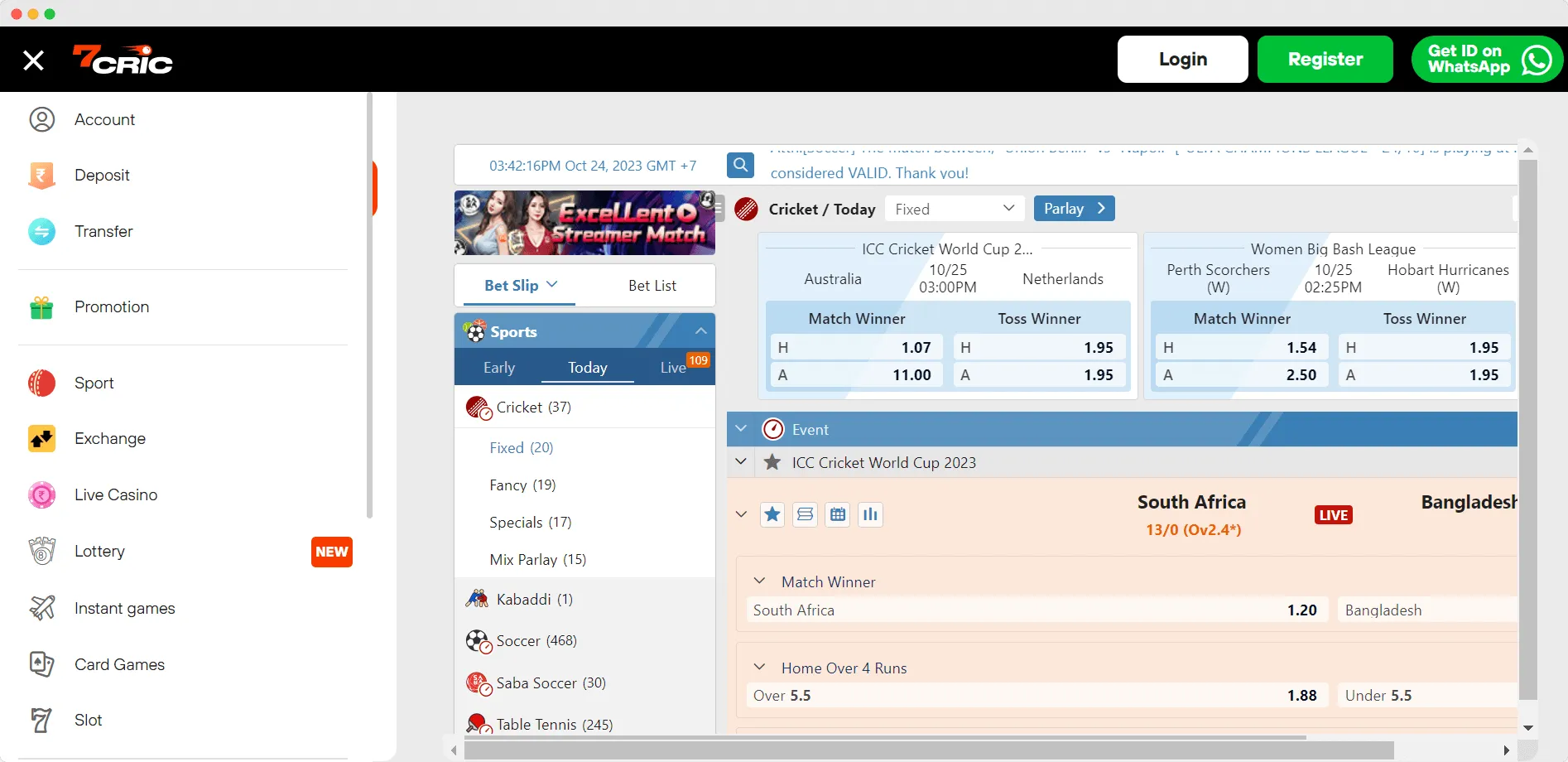Click the Card Games icon
This screenshot has width=1568, height=762.
[41, 664]
